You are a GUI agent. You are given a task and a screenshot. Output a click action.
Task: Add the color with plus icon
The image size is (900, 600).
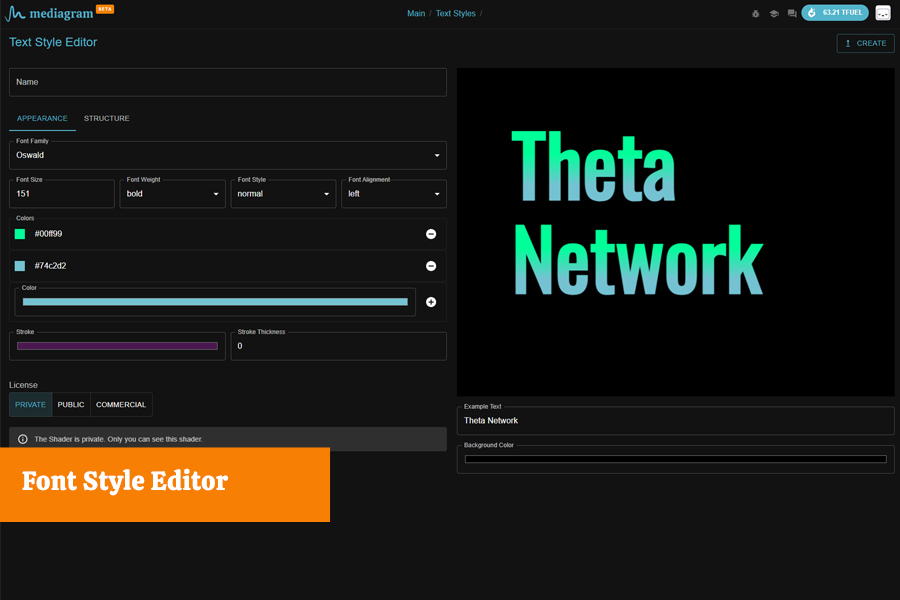coord(431,302)
